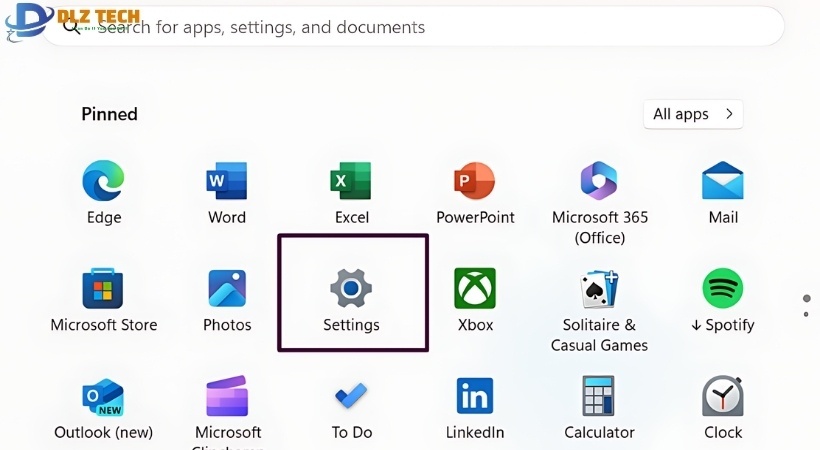This screenshot has width=820, height=450.
Task: Launch the Microsoft Clipchamp icon
Action: 227,396
